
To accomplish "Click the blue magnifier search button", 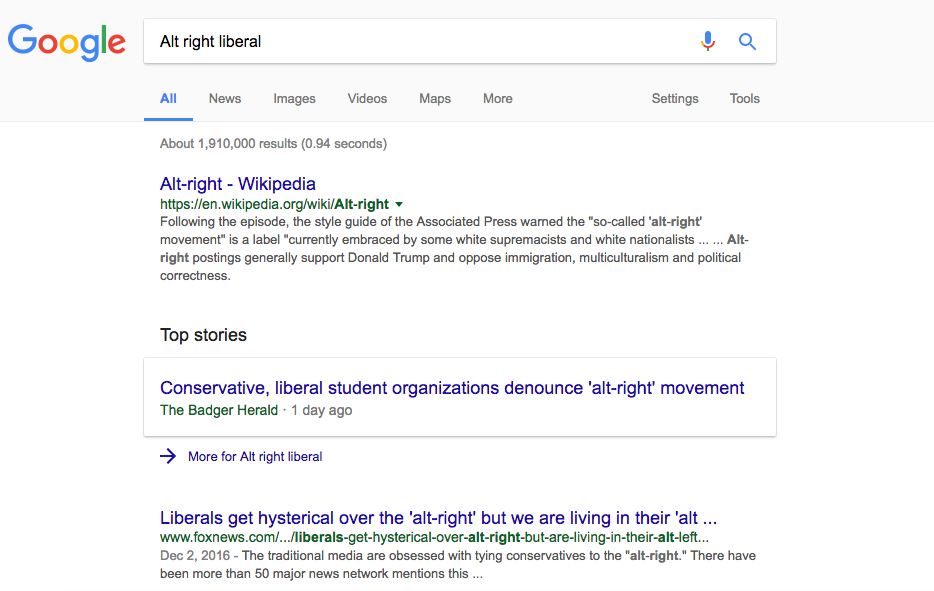I will click(747, 41).
